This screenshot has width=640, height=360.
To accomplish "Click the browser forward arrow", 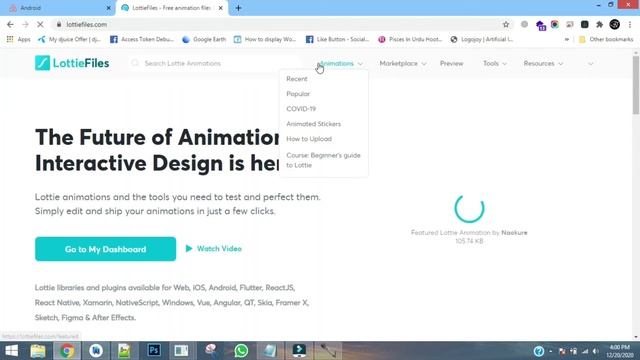I will click(x=25, y=24).
